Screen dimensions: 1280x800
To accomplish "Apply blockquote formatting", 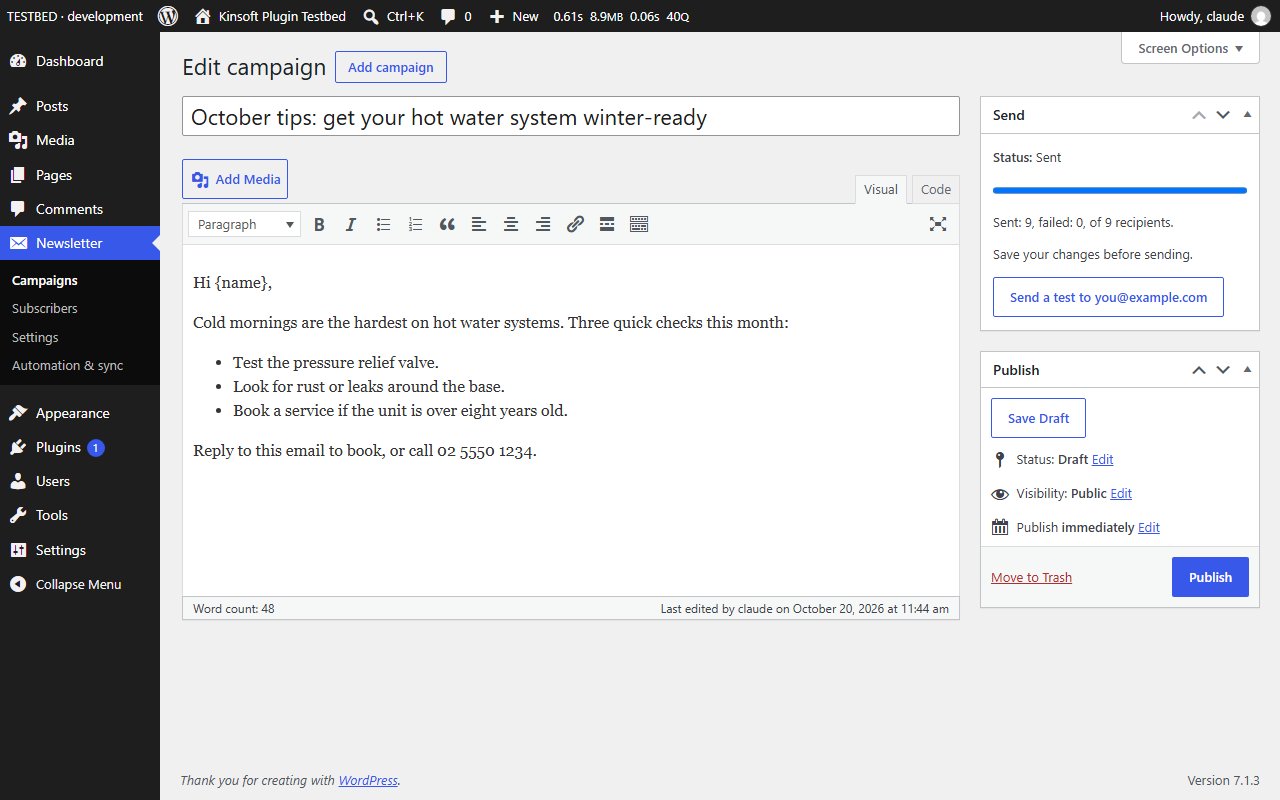I will (447, 225).
